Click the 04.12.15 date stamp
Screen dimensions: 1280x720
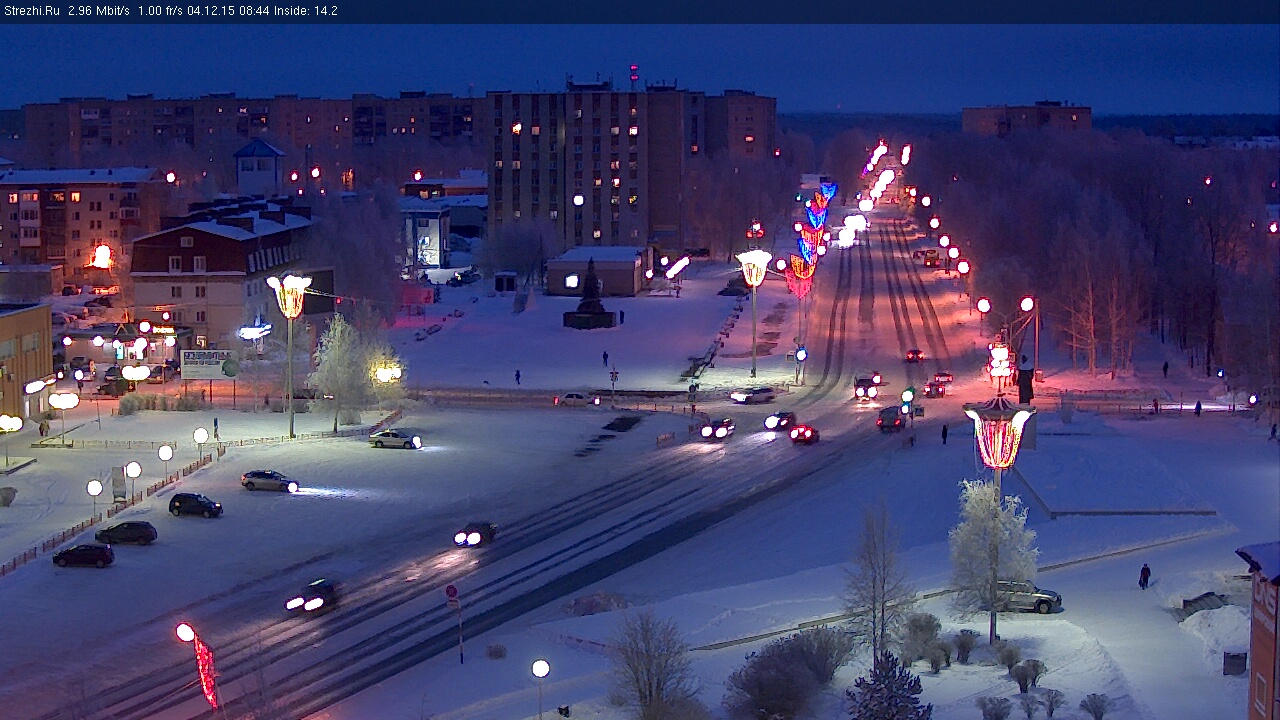click(x=213, y=11)
